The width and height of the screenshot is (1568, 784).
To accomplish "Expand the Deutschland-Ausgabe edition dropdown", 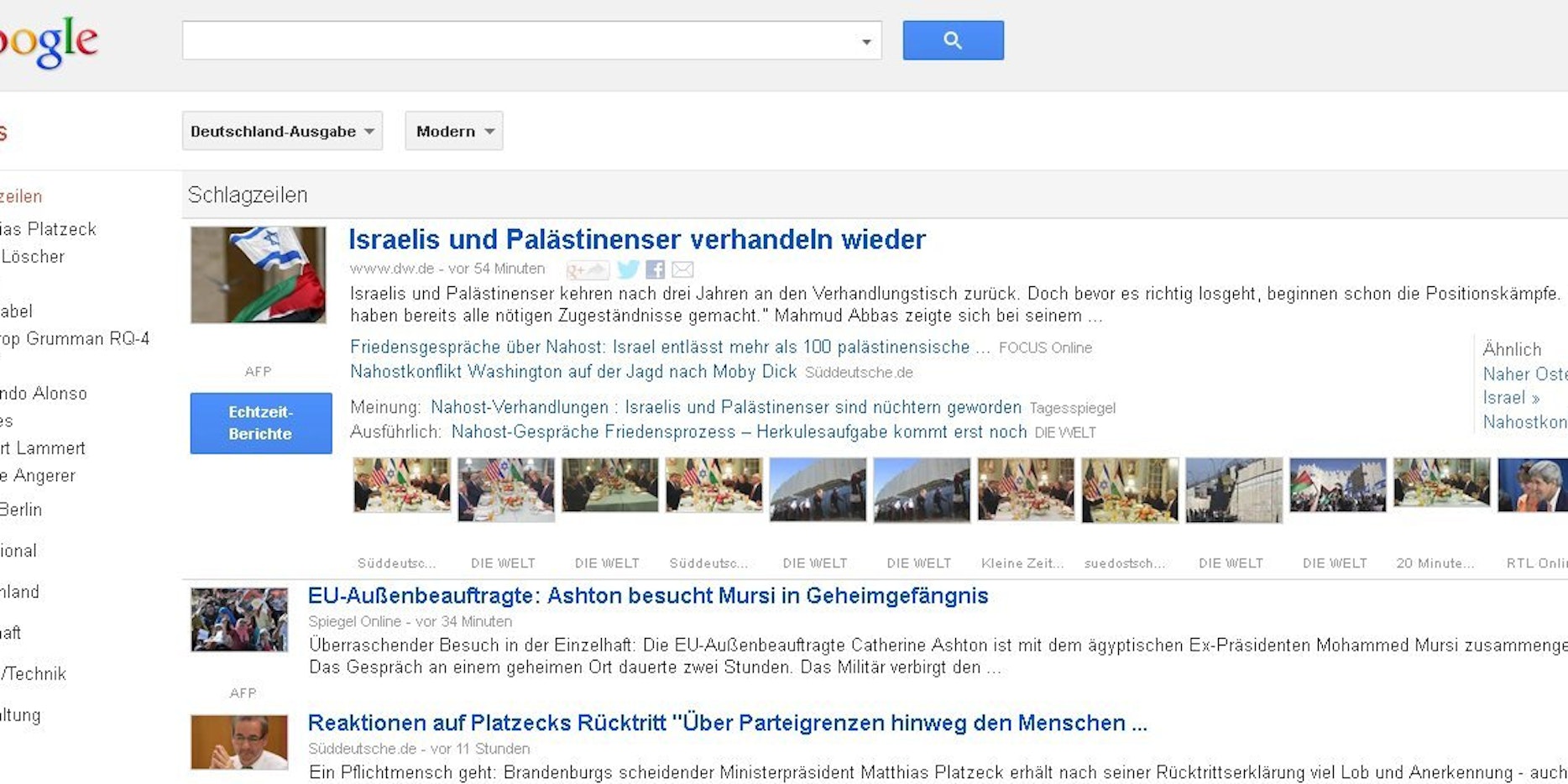I will point(282,131).
